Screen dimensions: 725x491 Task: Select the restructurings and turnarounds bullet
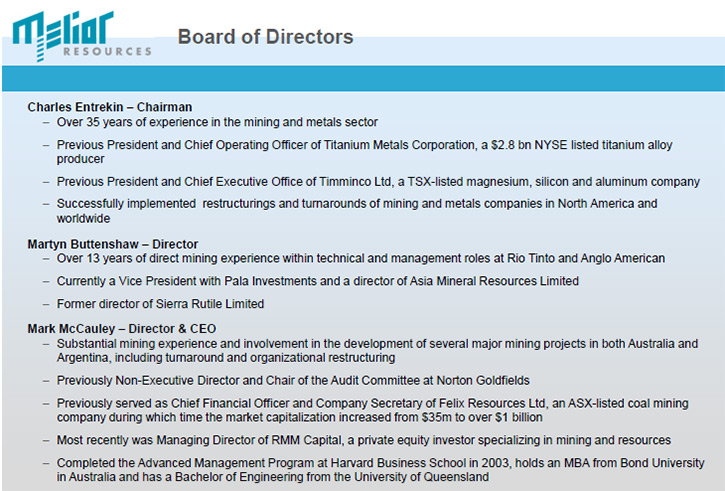357,211
